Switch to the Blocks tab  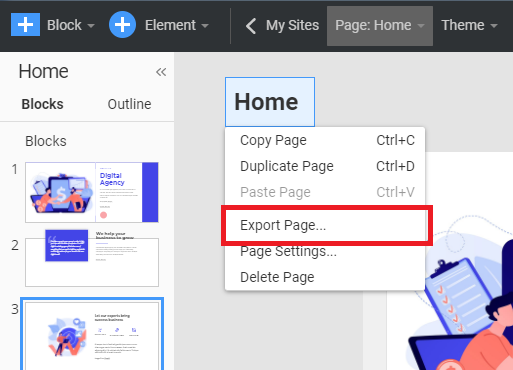[42, 104]
